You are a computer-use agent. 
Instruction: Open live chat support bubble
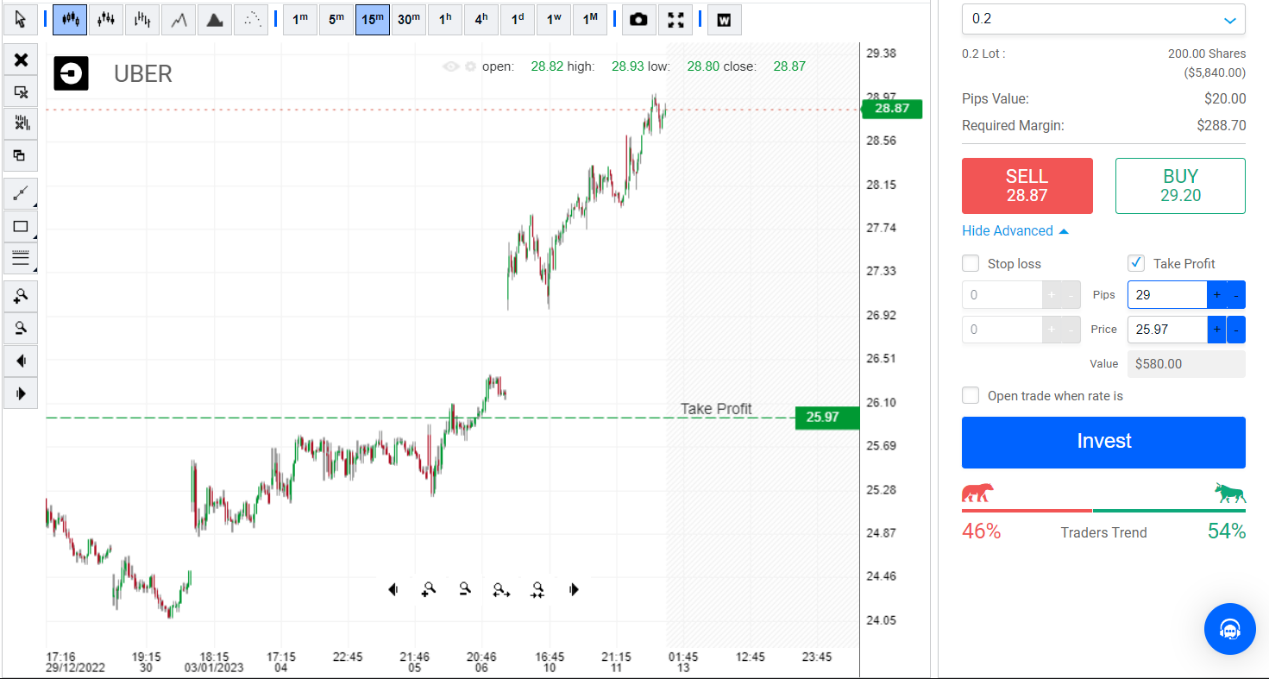(x=1230, y=629)
